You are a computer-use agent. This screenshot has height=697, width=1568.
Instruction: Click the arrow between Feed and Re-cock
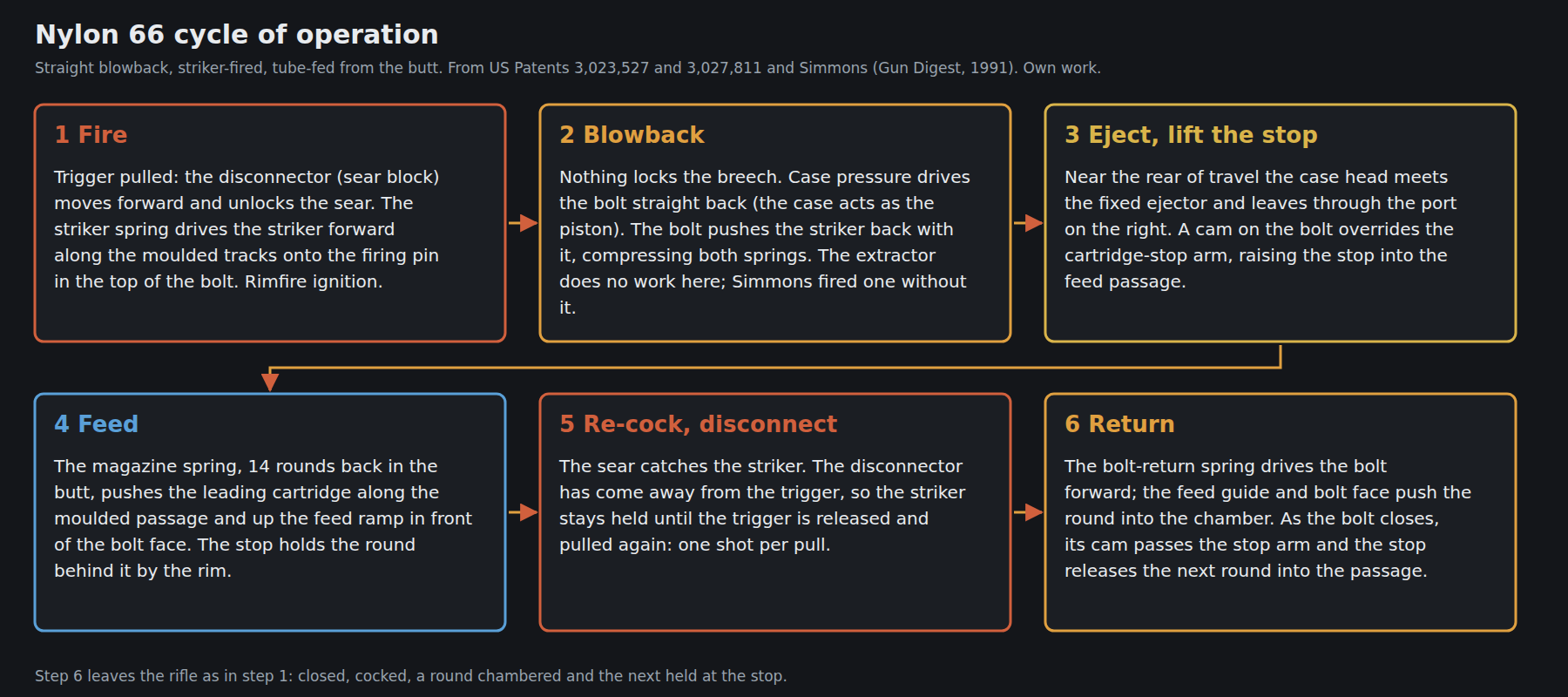[x=523, y=512]
